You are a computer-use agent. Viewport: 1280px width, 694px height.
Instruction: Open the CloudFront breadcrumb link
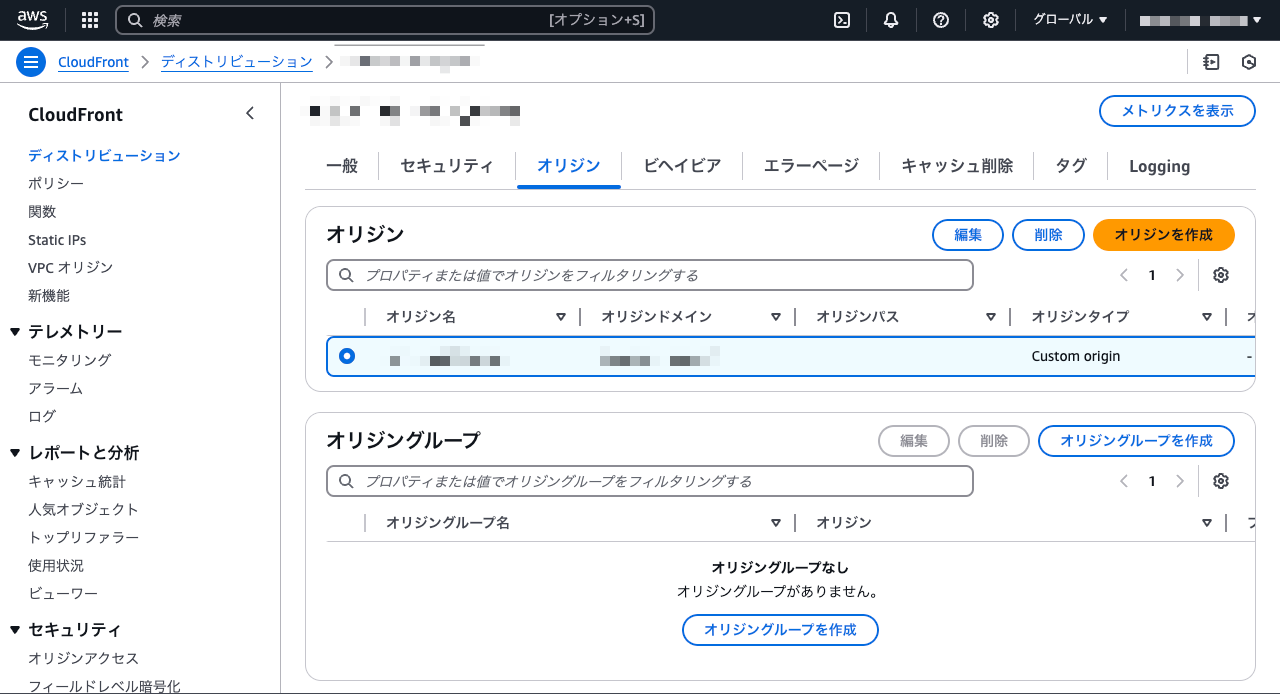pos(93,62)
